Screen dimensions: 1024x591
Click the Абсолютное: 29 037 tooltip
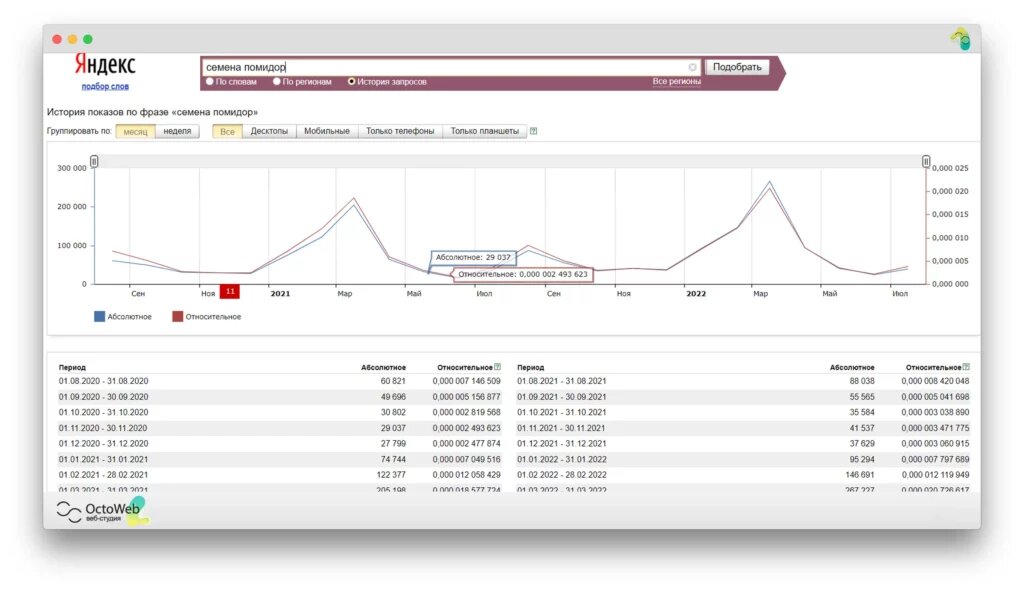pyautogui.click(x=473, y=257)
